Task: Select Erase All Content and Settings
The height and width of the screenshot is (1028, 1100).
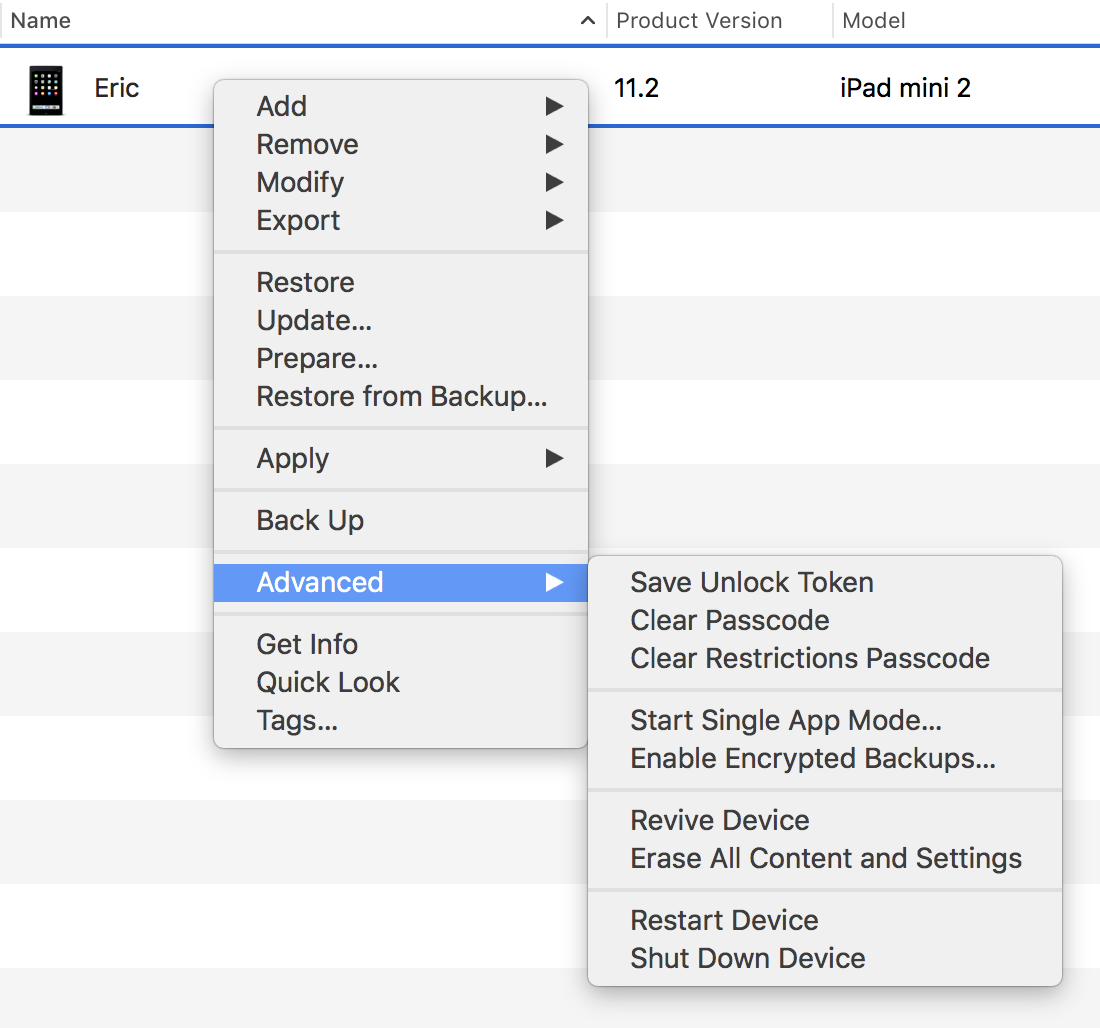Action: click(x=825, y=858)
